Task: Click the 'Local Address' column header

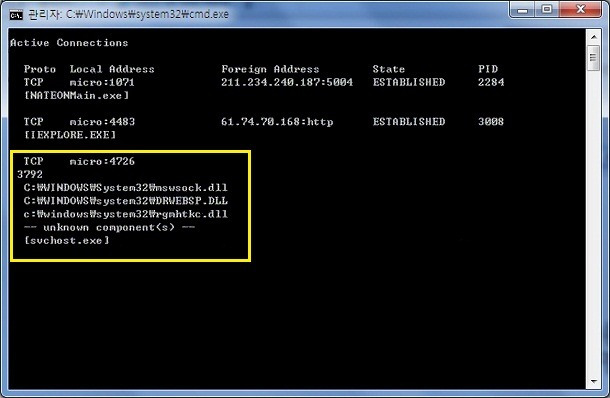Action: point(112,69)
